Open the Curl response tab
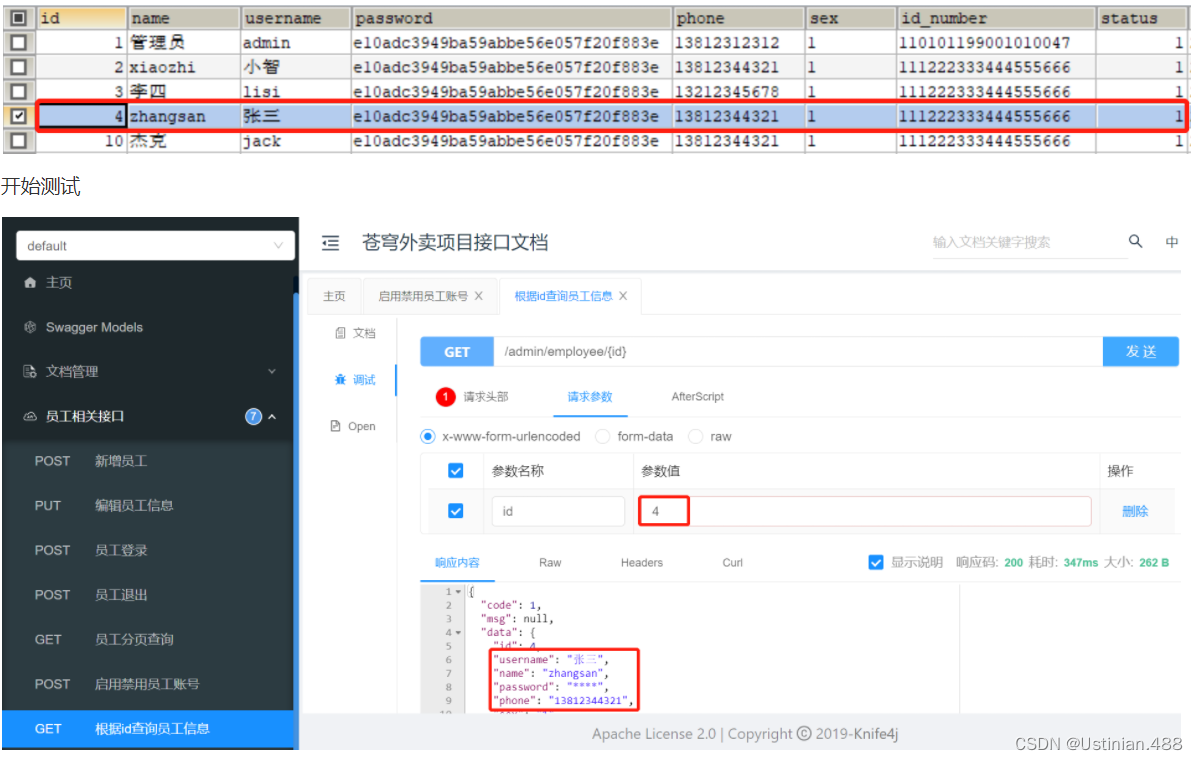1198x760 pixels. [732, 562]
